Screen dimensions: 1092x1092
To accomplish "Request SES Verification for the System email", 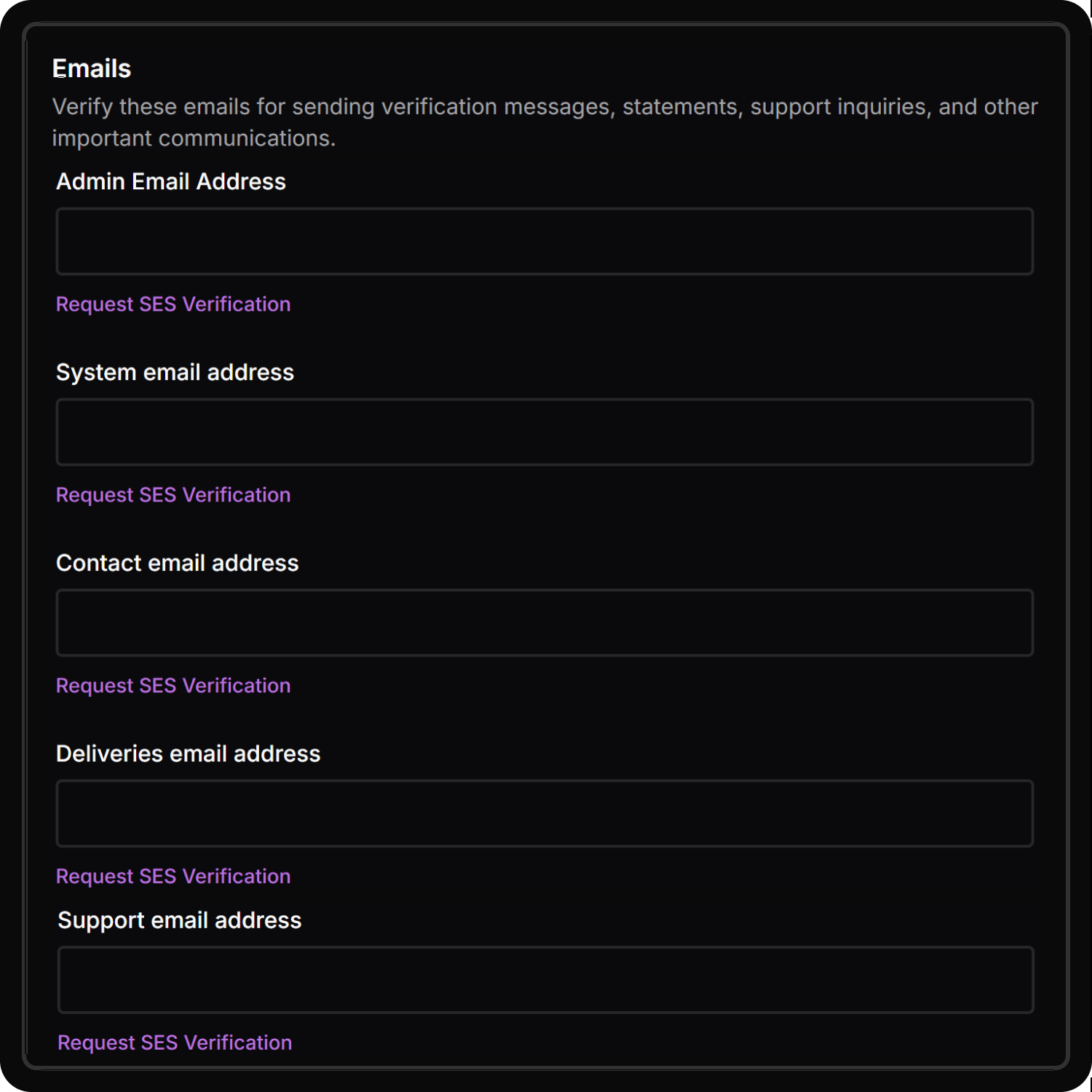I will click(x=173, y=494).
